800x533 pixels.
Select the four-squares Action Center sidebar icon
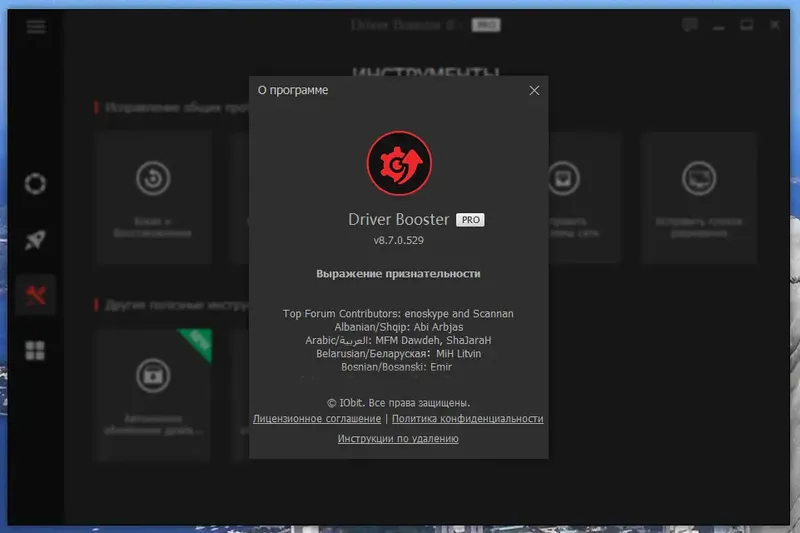pyautogui.click(x=35, y=351)
